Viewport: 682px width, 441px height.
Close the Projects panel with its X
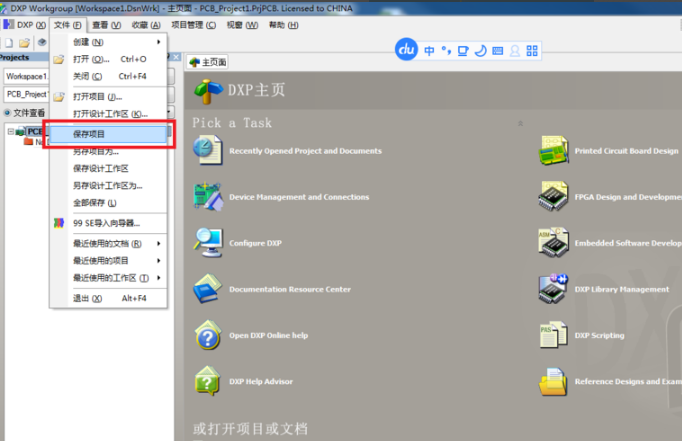tap(176, 57)
